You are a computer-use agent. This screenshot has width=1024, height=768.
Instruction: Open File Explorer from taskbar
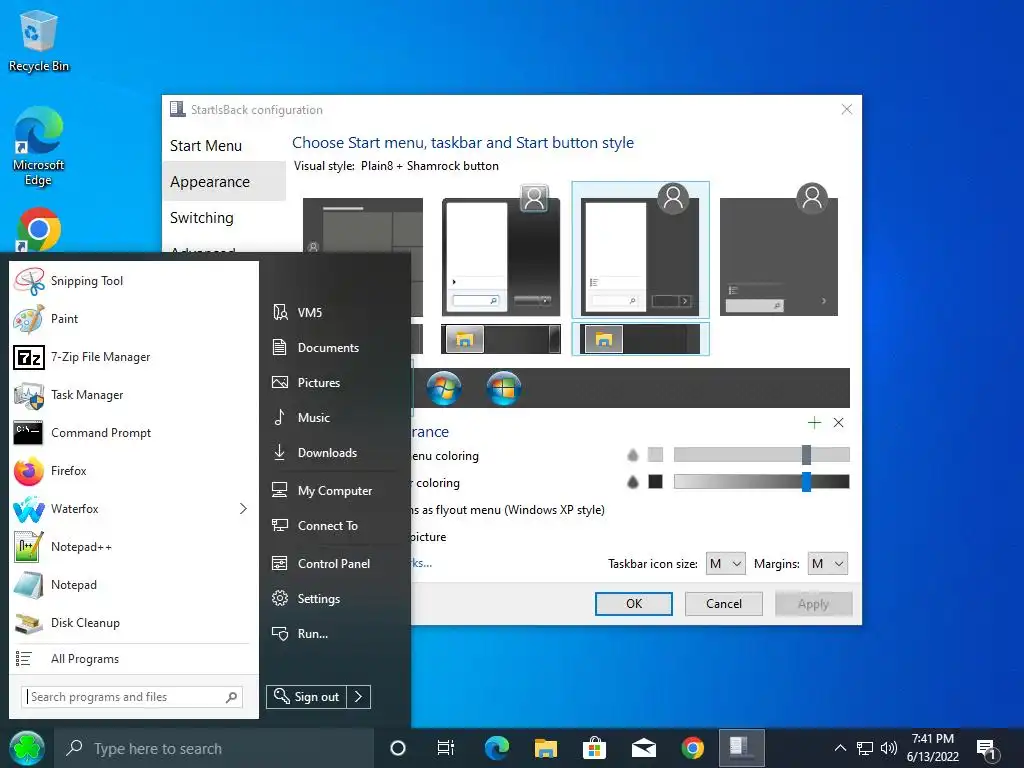click(x=546, y=748)
